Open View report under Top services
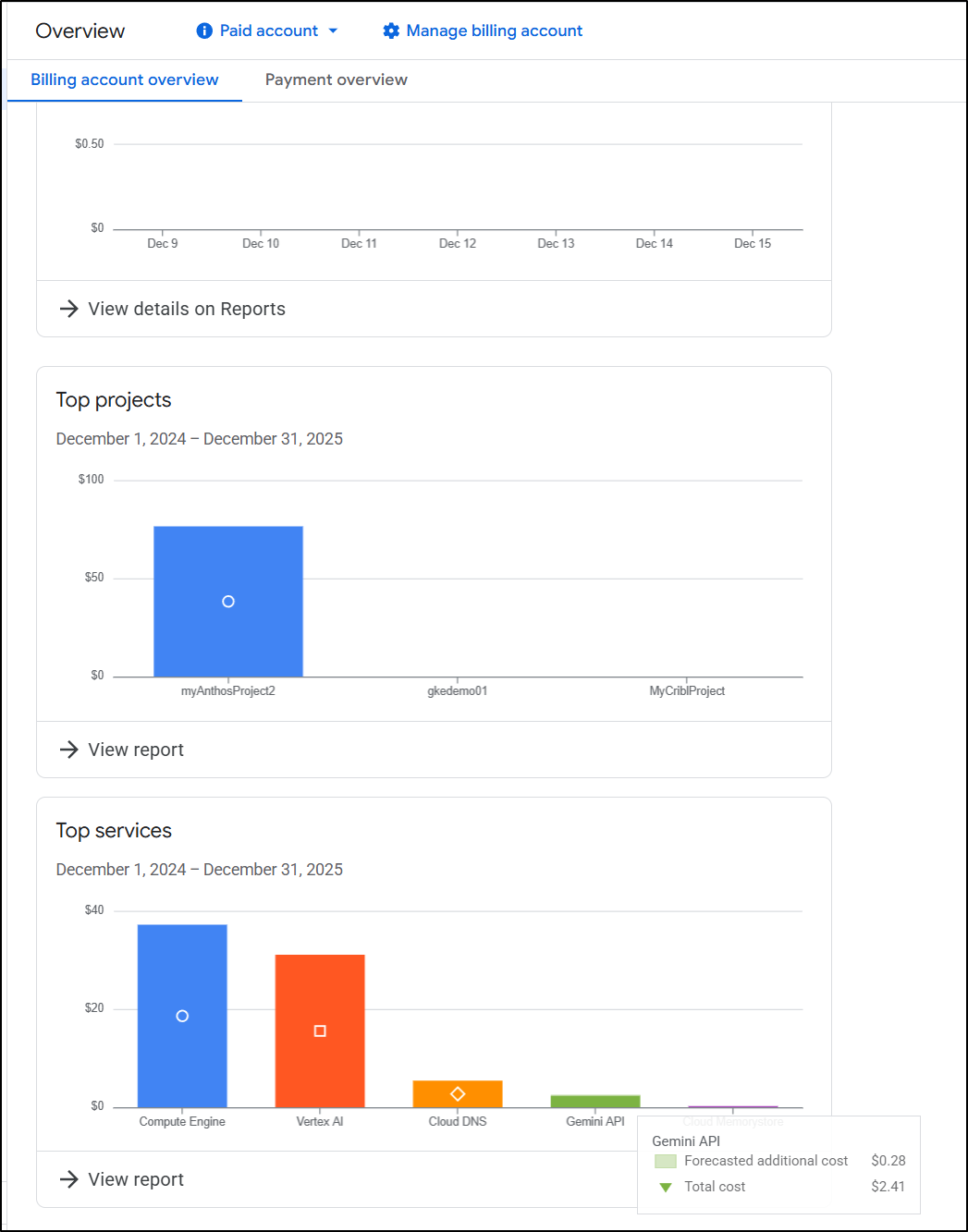 pos(136,1179)
